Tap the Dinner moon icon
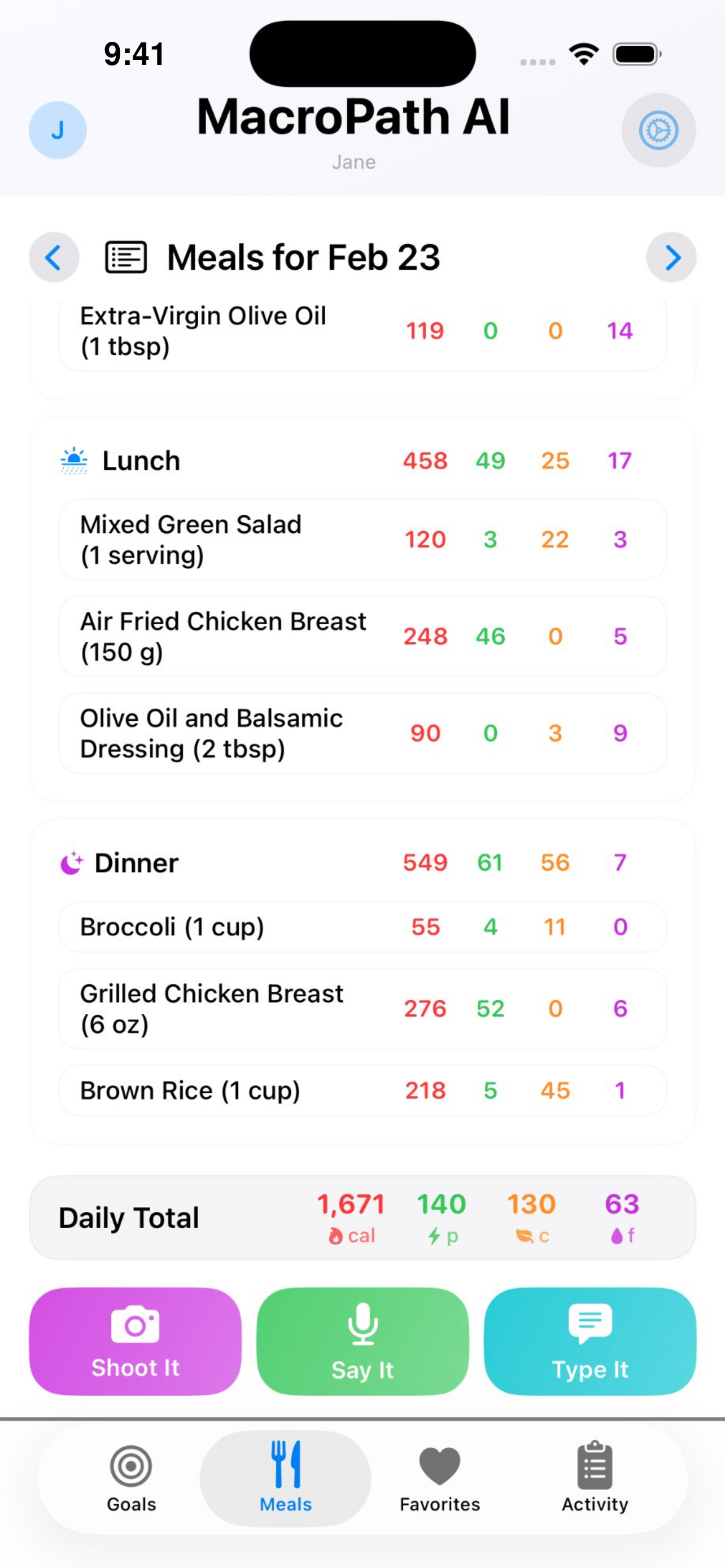 71,862
